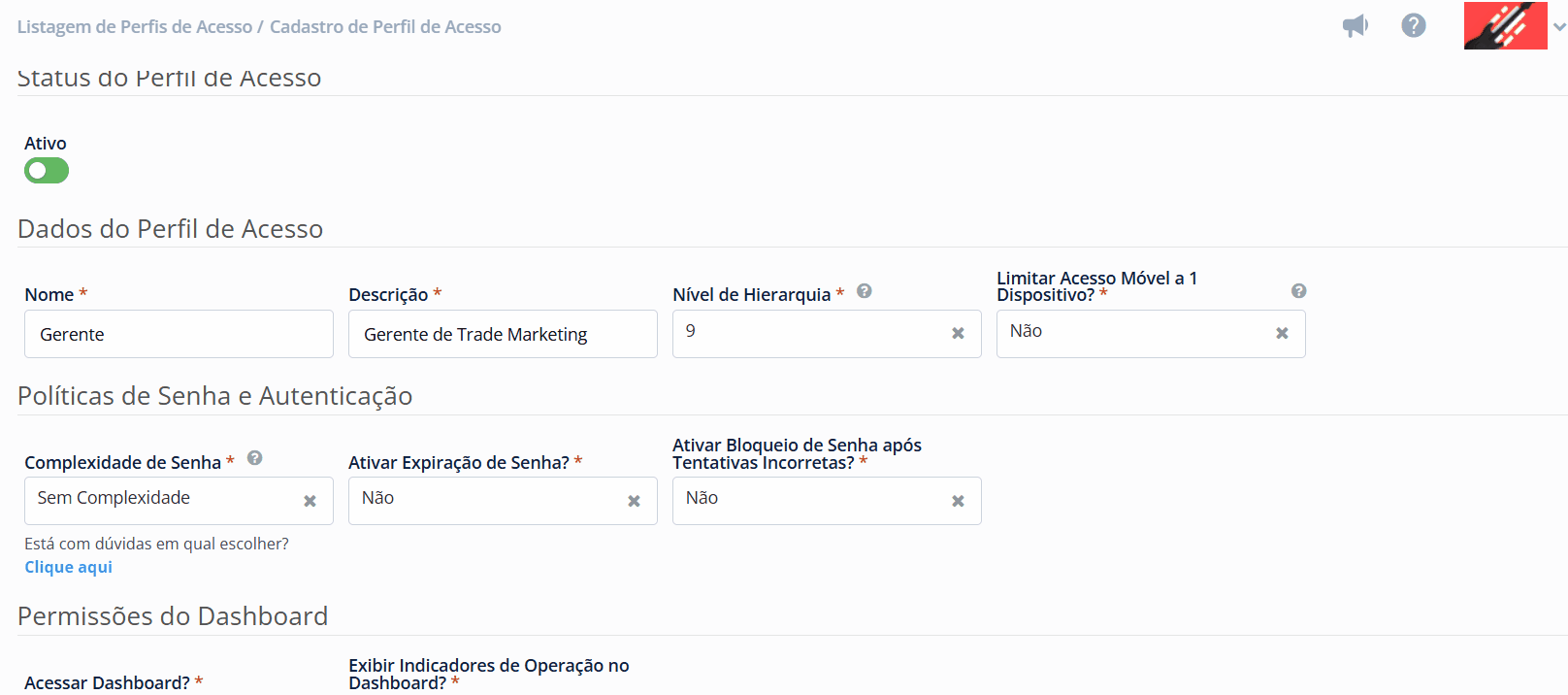Expand the Complexidade de Senha dropdown

tap(162, 501)
